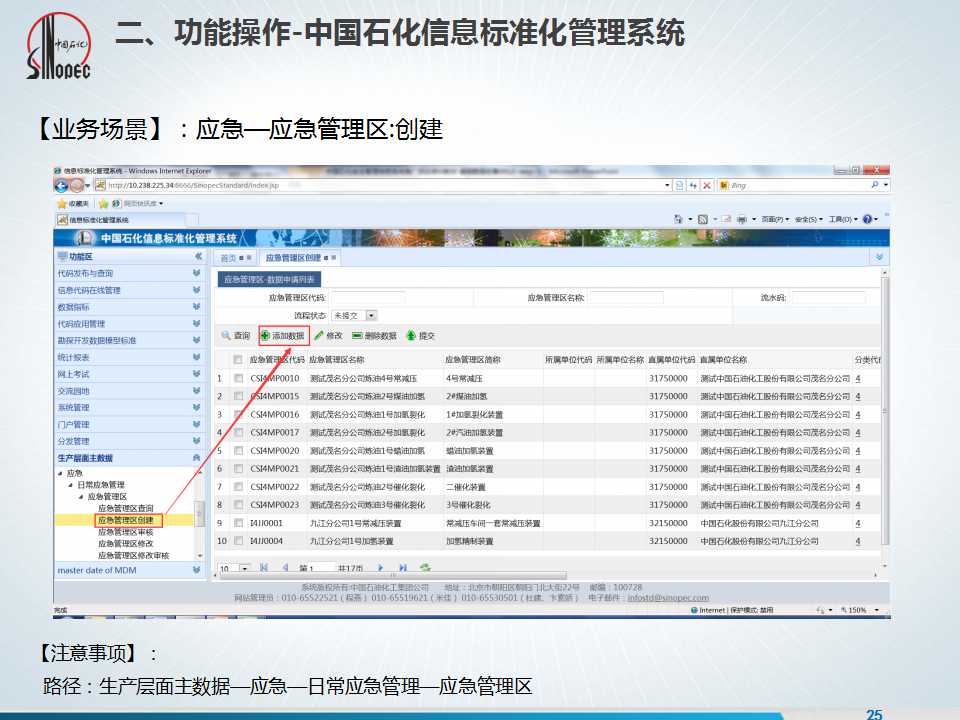Select 应急管理区创建 in the tree
Image resolution: width=960 pixels, height=720 pixels.
(126, 520)
